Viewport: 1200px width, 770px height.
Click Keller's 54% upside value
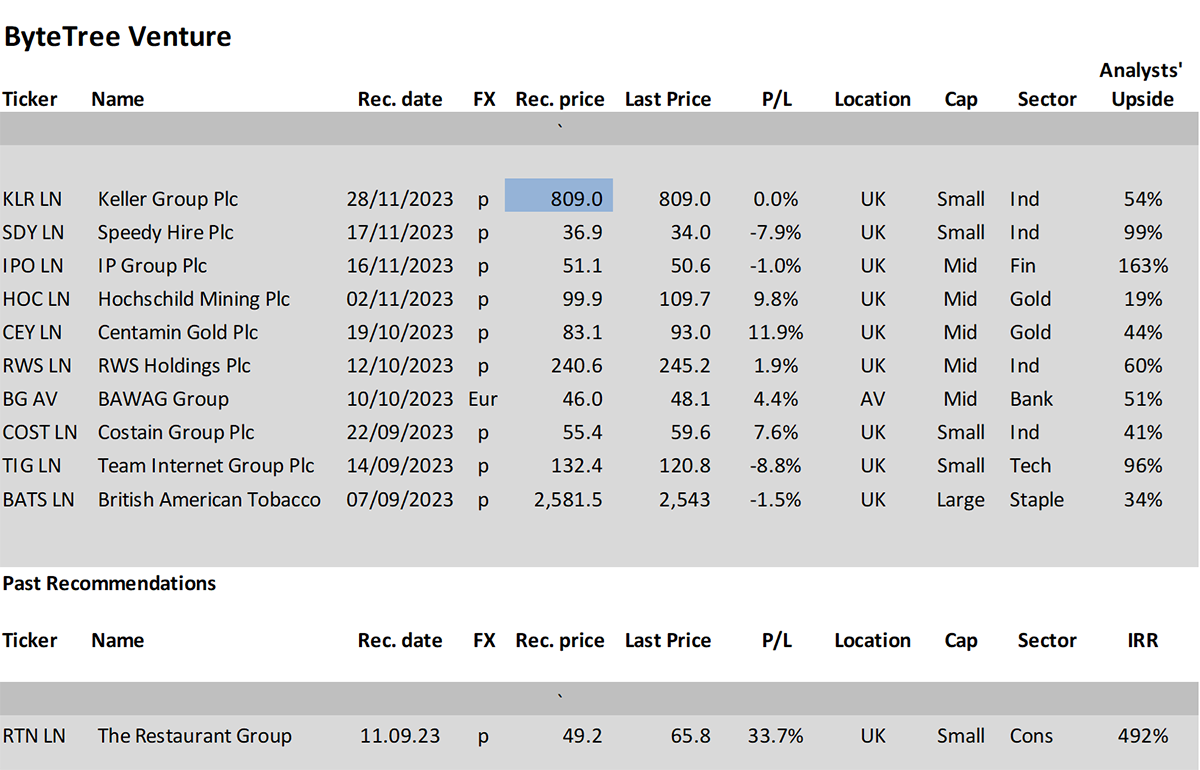tap(1143, 199)
